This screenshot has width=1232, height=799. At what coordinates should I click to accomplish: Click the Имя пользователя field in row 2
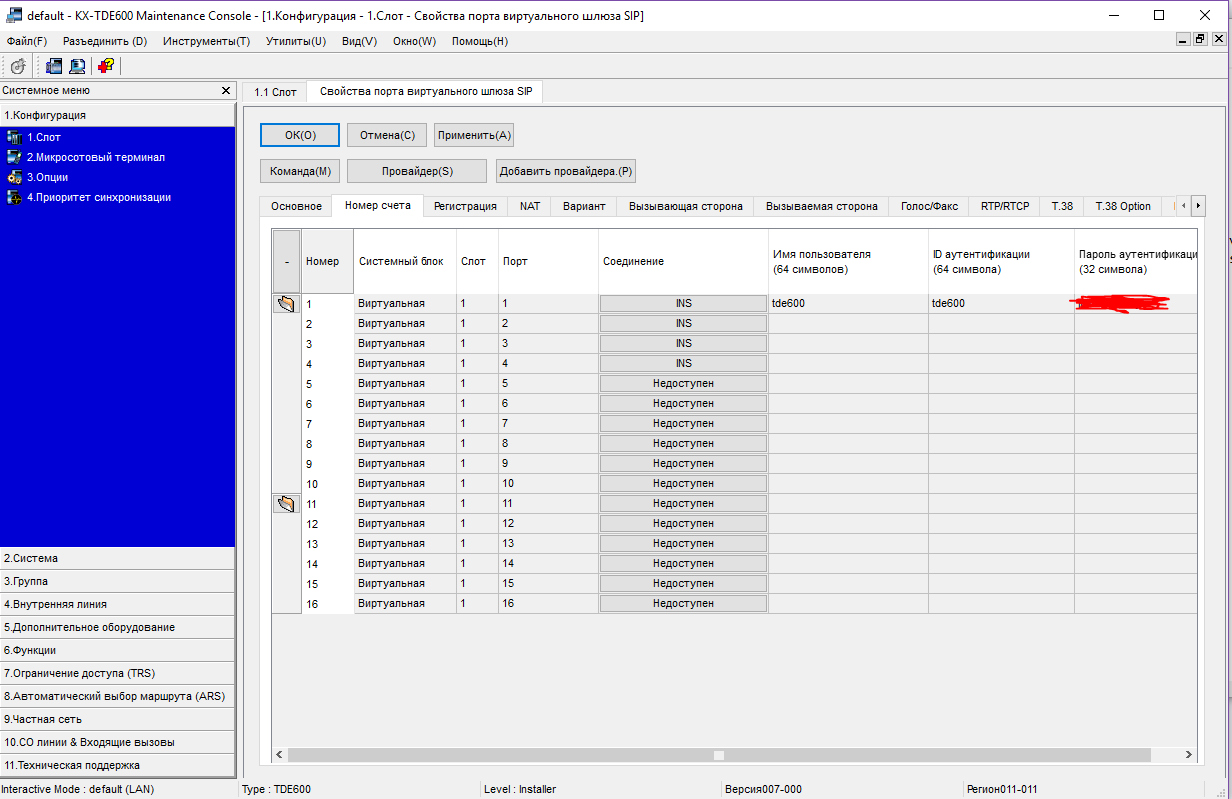click(x=847, y=323)
